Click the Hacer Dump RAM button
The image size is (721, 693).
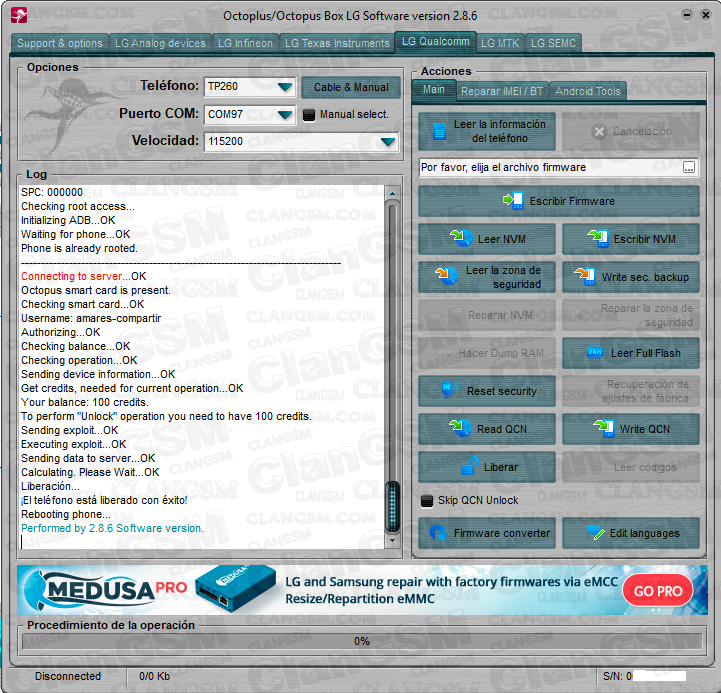tap(486, 353)
